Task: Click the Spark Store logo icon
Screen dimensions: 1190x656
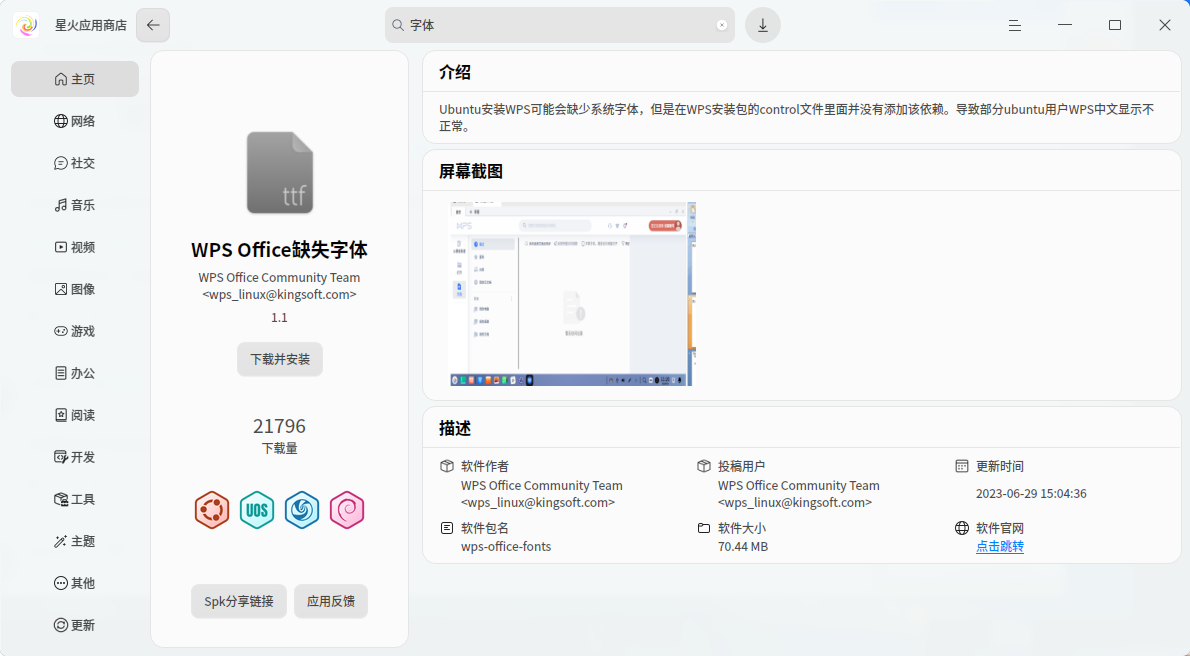Action: [27, 25]
